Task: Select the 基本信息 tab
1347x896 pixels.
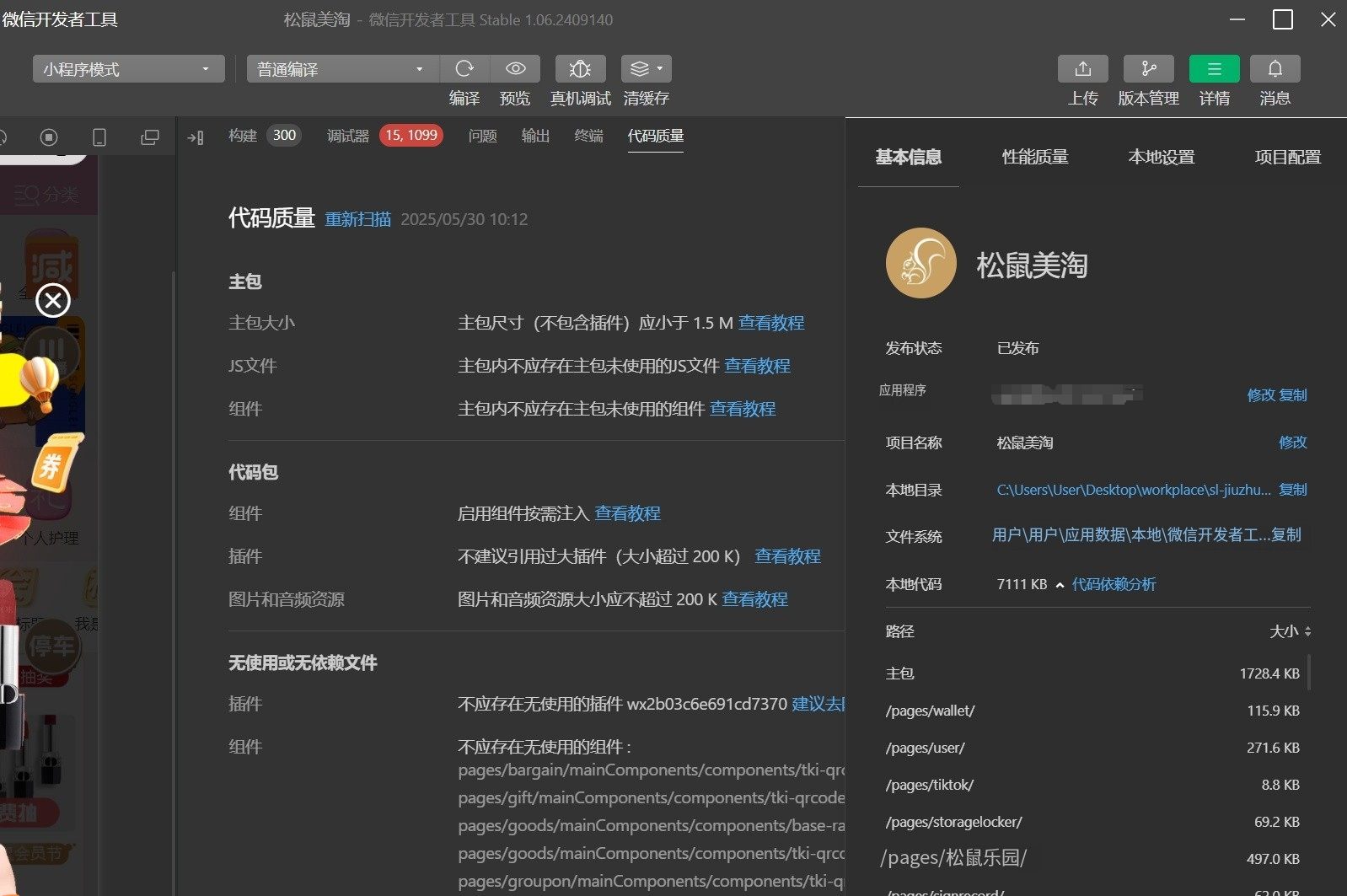Action: click(909, 157)
